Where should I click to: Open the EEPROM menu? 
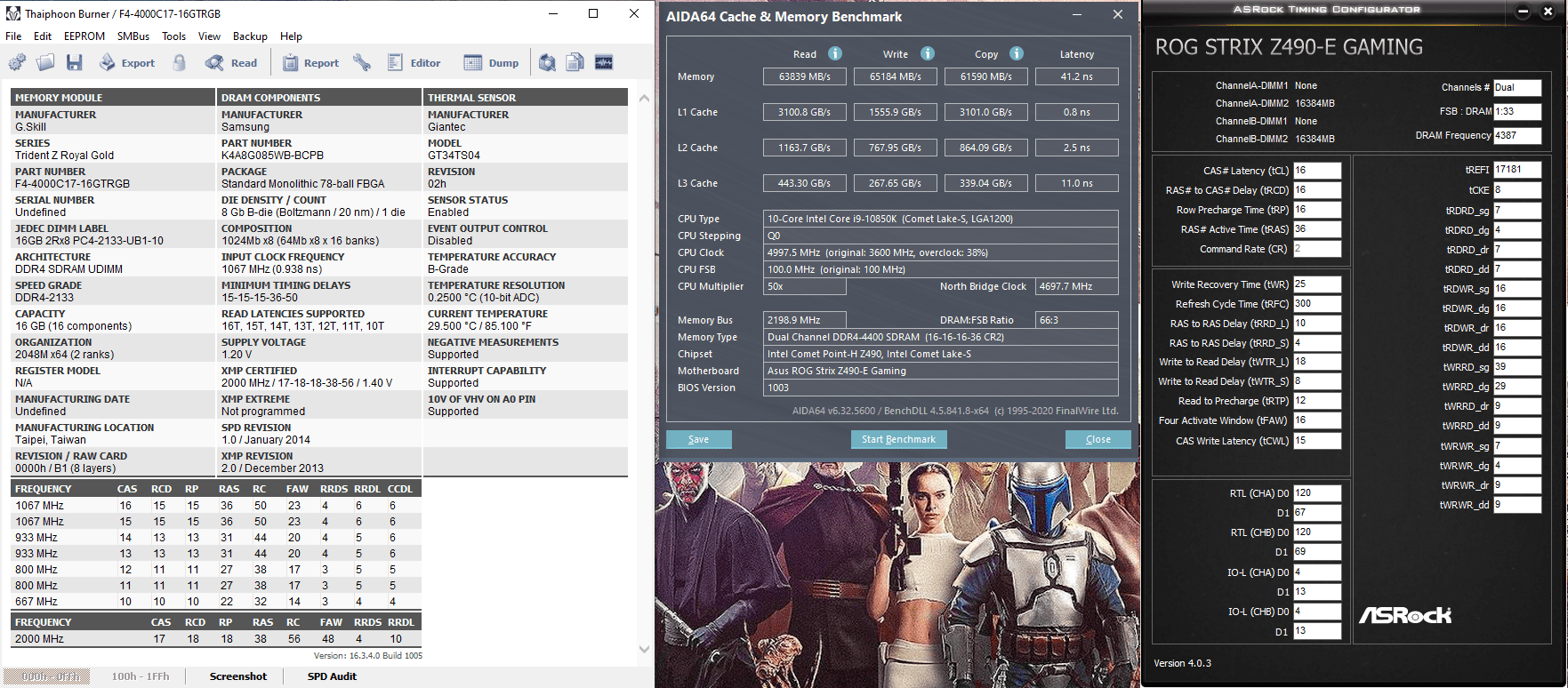(x=84, y=36)
